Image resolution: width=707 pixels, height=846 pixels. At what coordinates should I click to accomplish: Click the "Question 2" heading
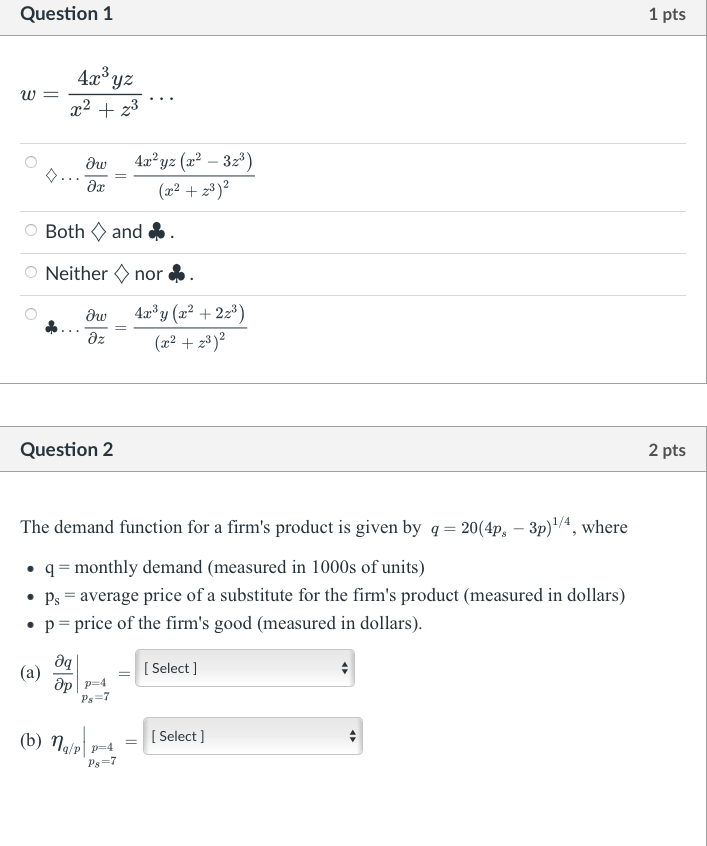66,450
